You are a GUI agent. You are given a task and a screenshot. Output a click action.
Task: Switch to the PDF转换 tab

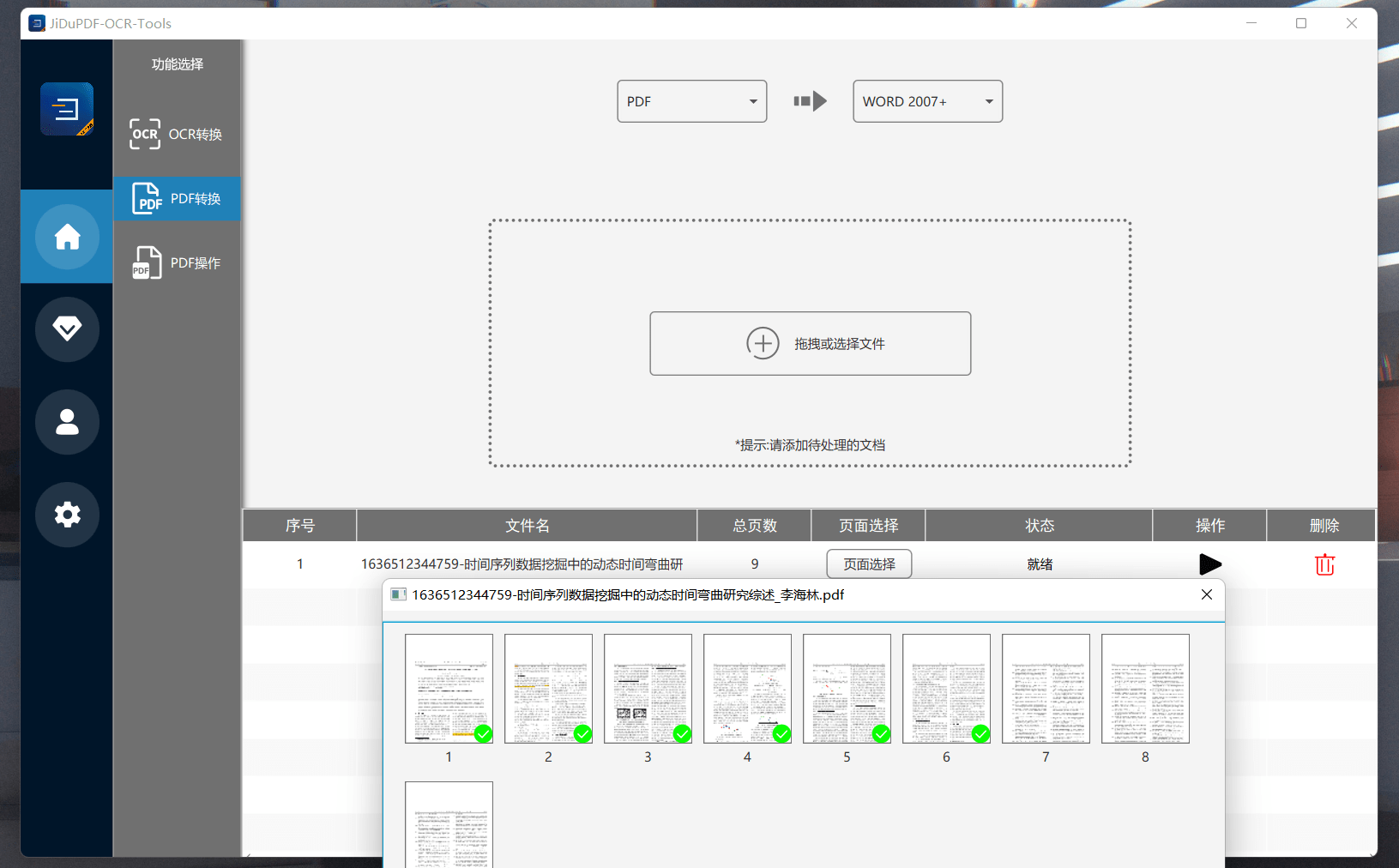pos(177,198)
